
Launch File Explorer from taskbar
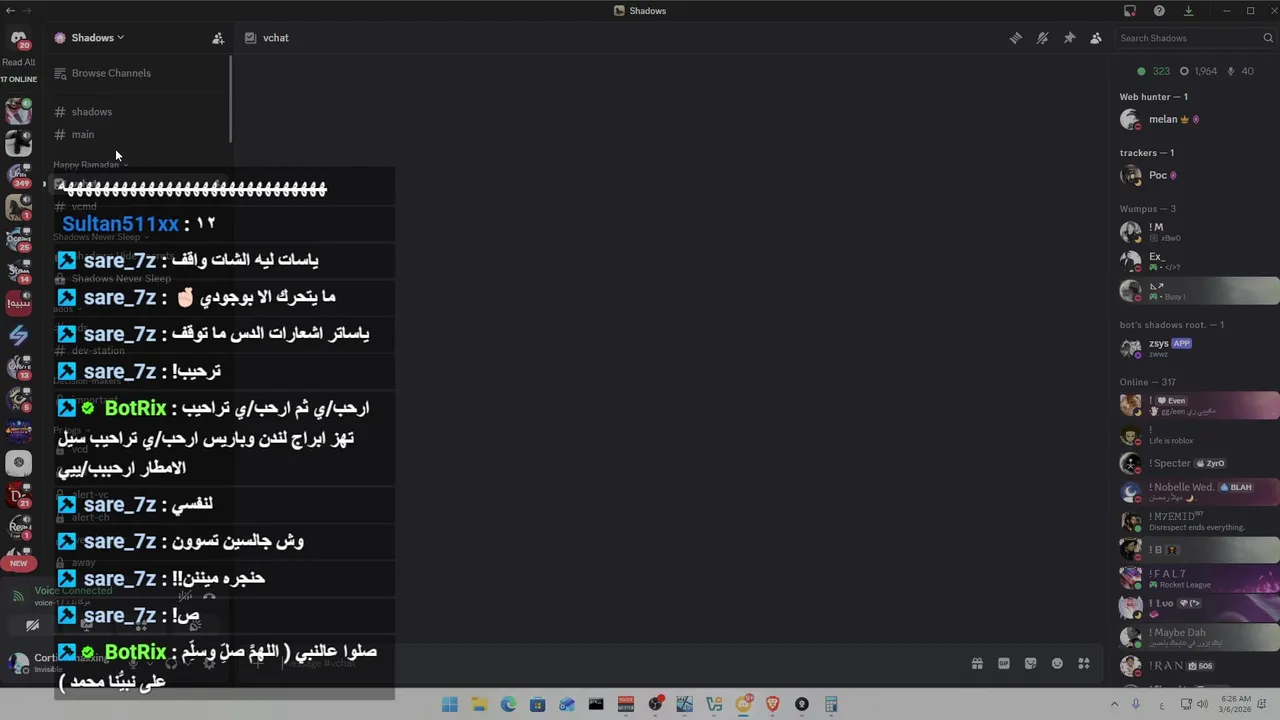pyautogui.click(x=479, y=704)
